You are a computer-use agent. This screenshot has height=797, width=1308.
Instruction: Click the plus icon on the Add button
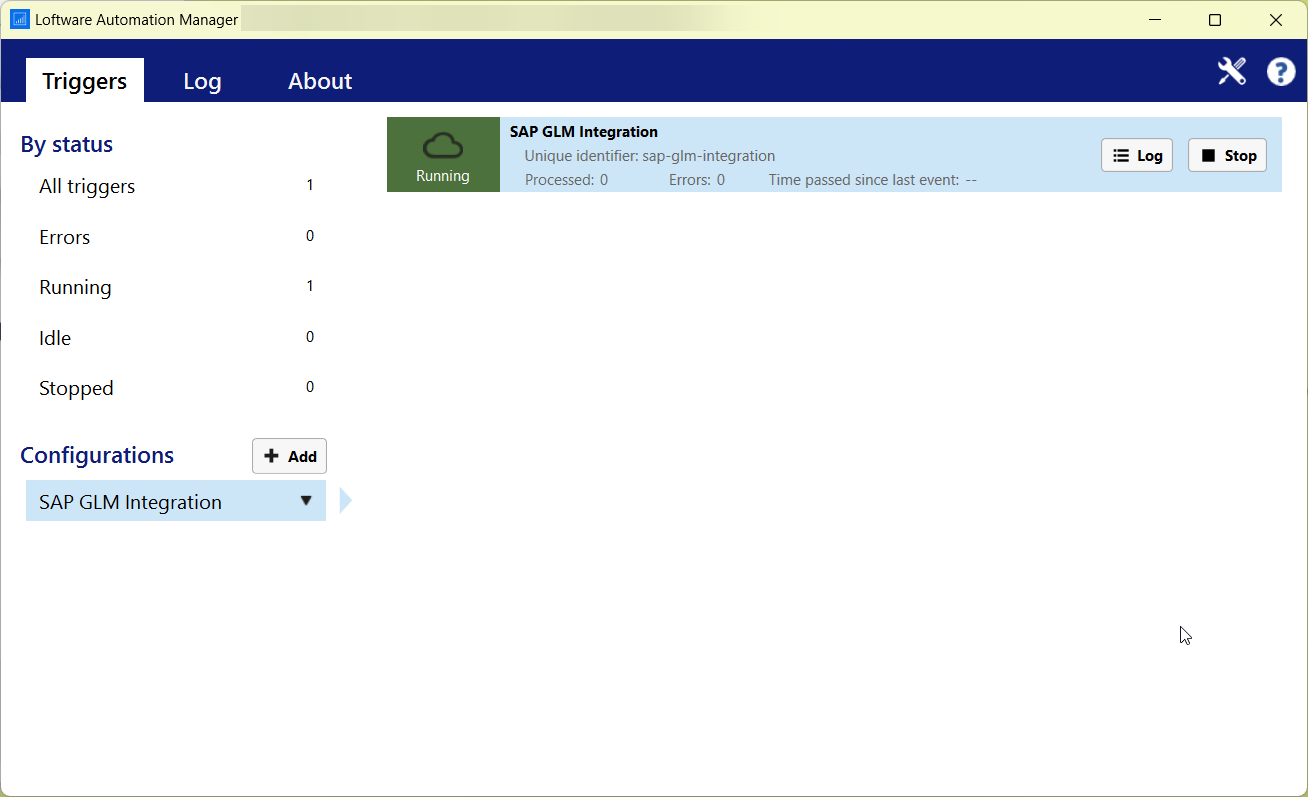[272, 455]
